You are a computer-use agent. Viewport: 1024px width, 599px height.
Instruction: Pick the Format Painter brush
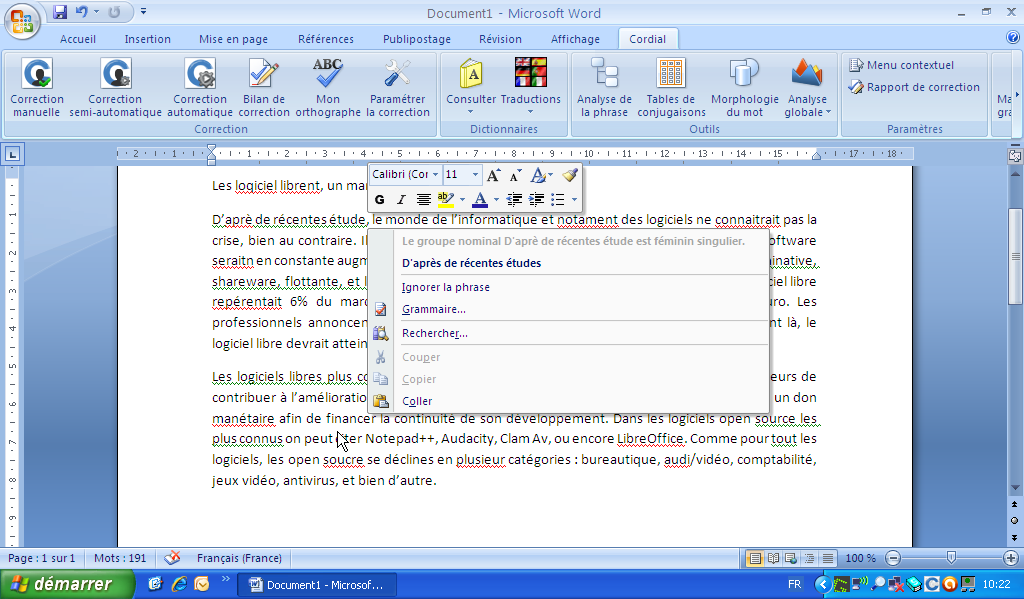[569, 174]
